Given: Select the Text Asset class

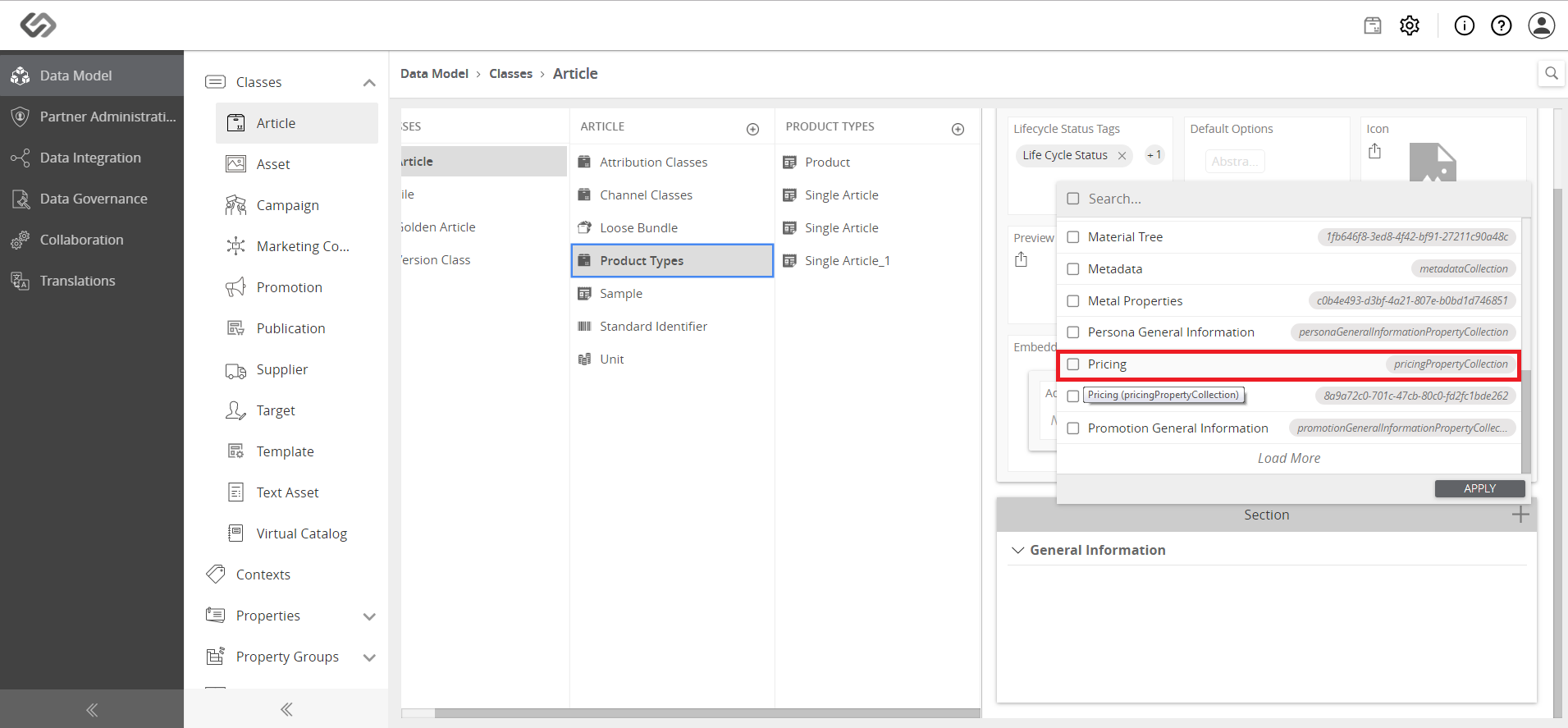Looking at the screenshot, I should click(x=297, y=492).
